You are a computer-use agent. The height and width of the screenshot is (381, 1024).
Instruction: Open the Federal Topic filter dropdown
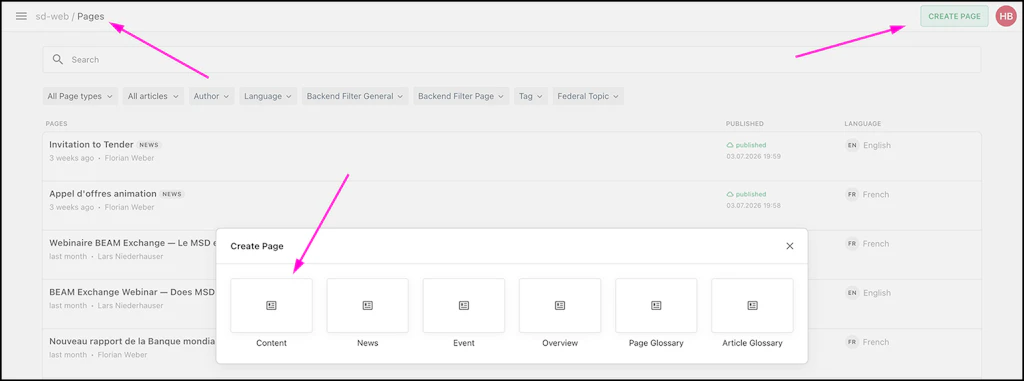coord(588,96)
